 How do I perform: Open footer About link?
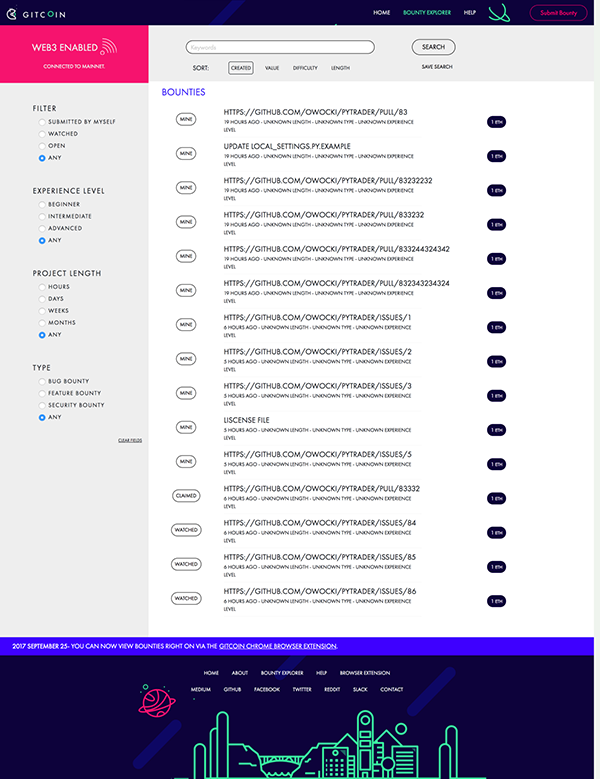pyautogui.click(x=239, y=673)
